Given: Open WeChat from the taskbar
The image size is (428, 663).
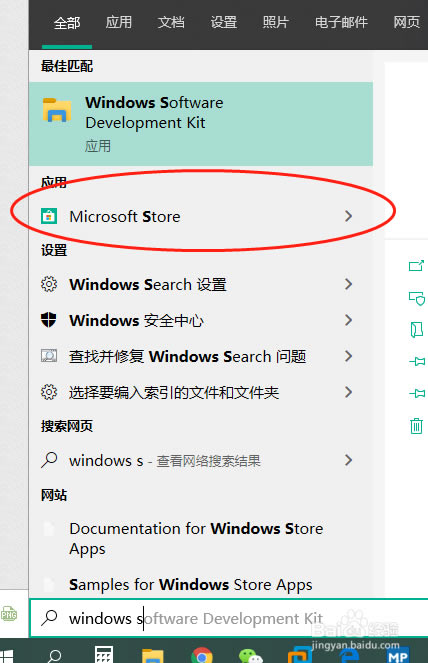Looking at the screenshot, I should click(x=250, y=656).
